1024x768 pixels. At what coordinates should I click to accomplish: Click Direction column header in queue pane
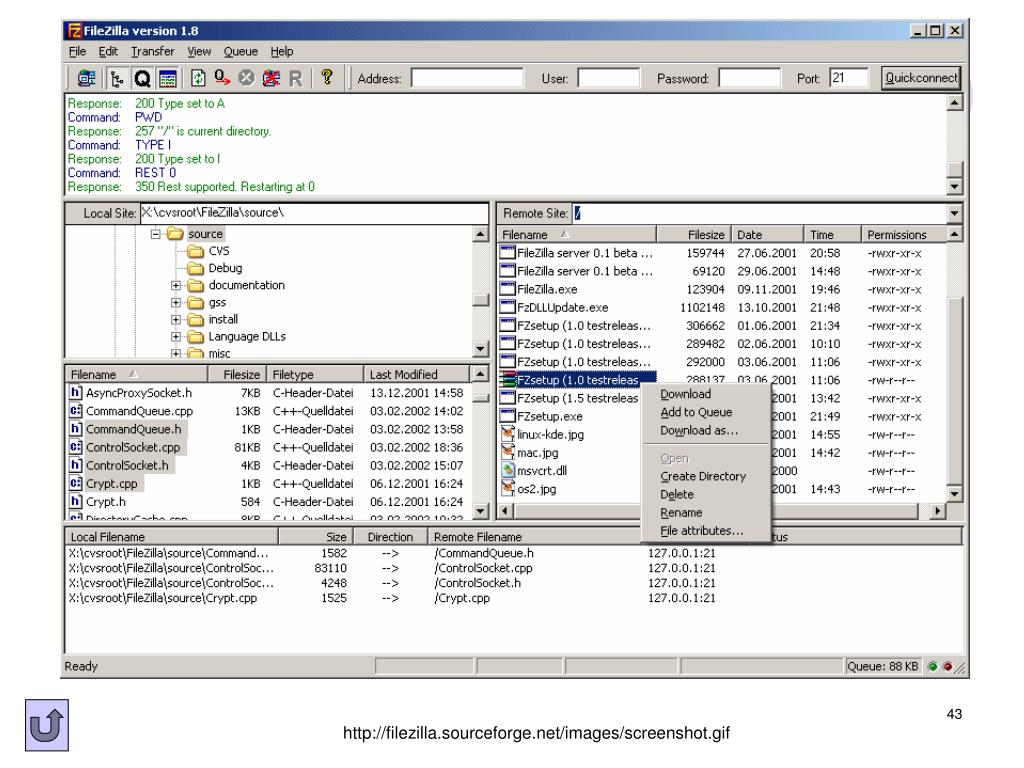pyautogui.click(x=390, y=537)
